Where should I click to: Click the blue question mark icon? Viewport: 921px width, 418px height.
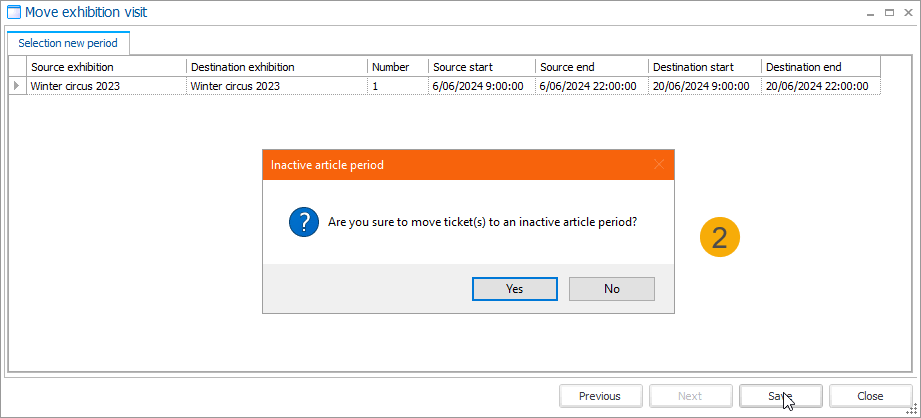tap(304, 224)
